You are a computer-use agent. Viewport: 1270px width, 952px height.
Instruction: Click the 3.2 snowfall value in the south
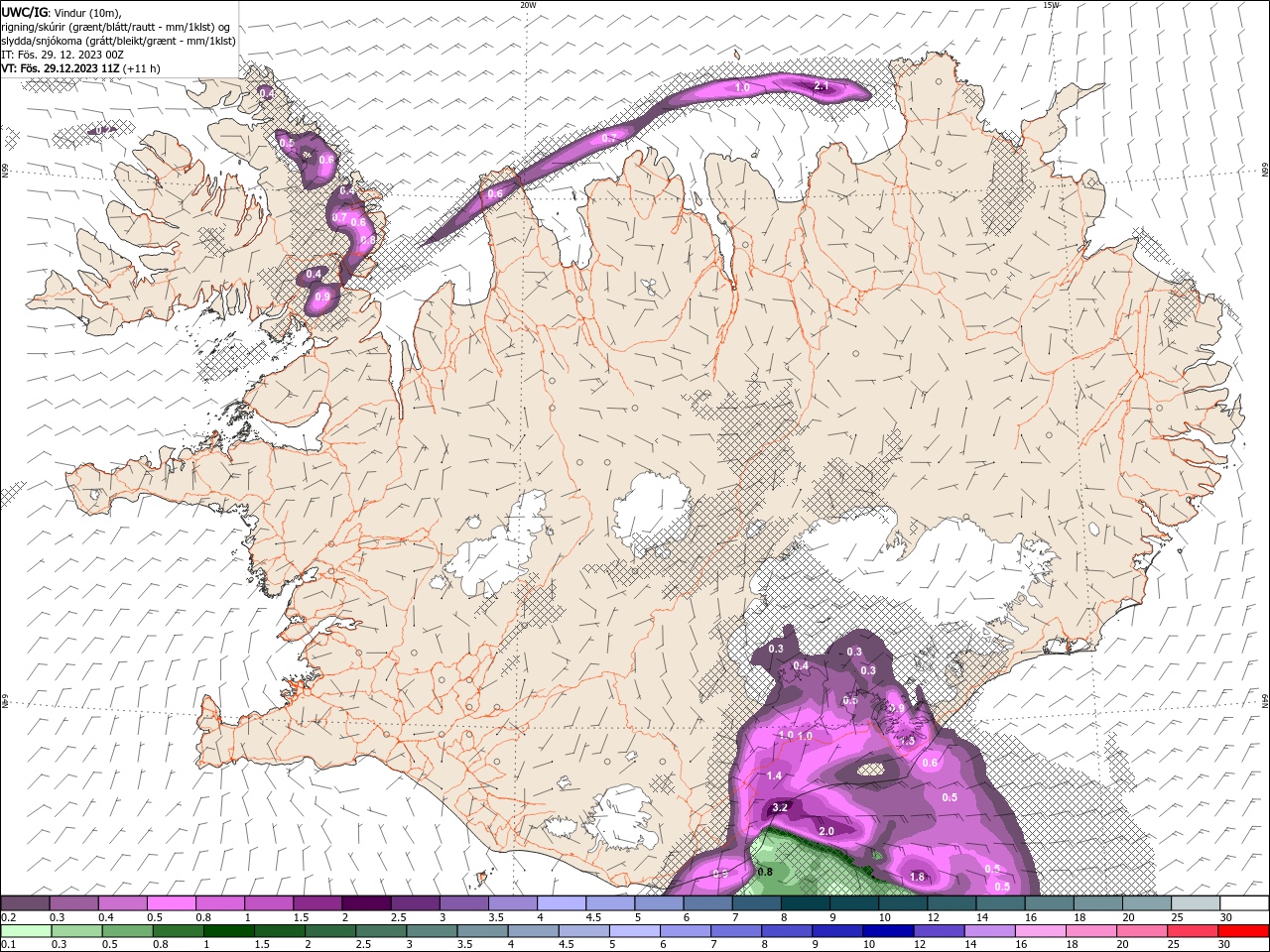(x=780, y=807)
